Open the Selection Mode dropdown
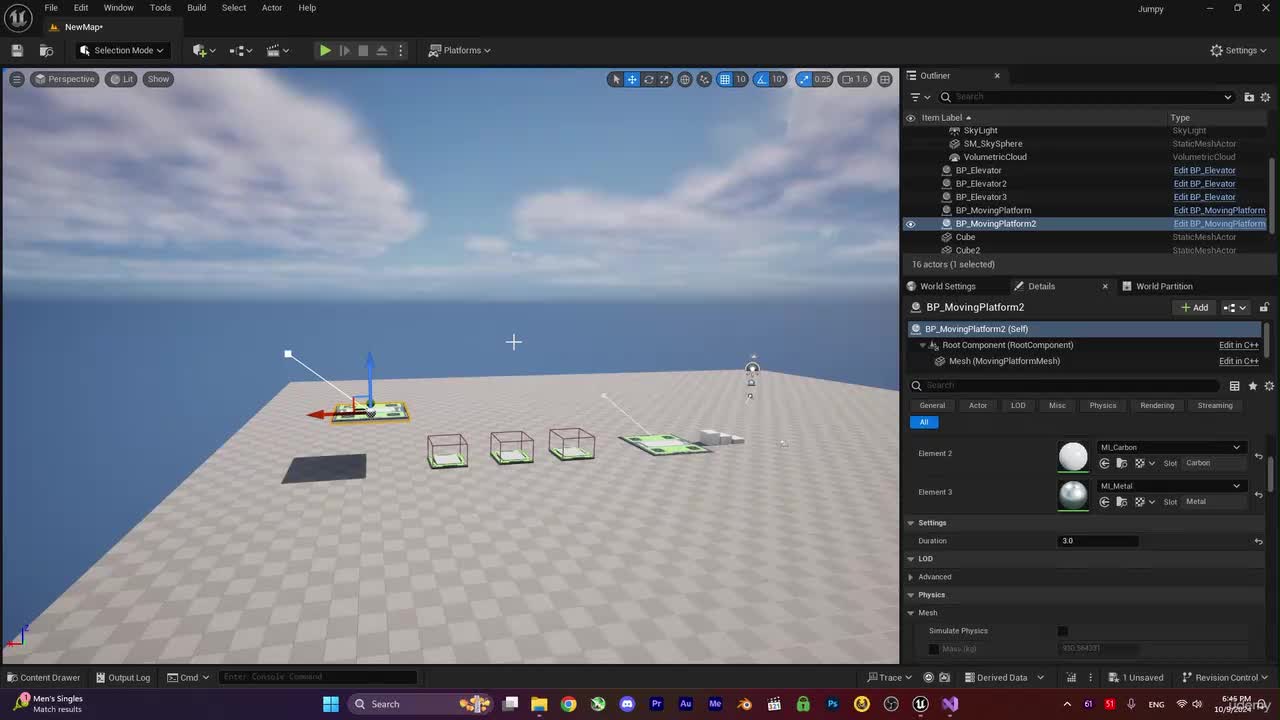 (122, 50)
